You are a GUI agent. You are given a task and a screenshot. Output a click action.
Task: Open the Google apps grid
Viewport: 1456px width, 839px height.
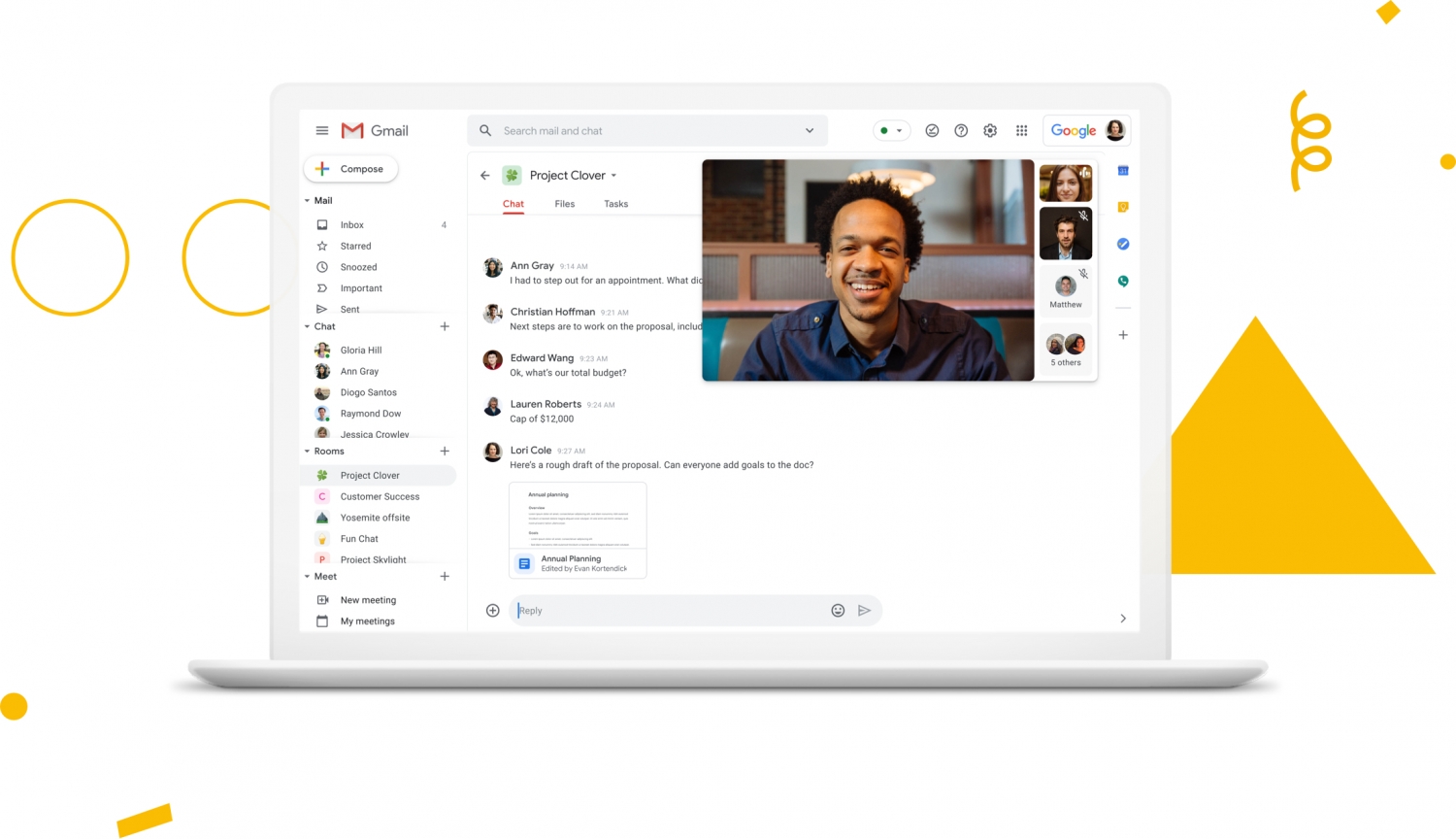click(1021, 130)
